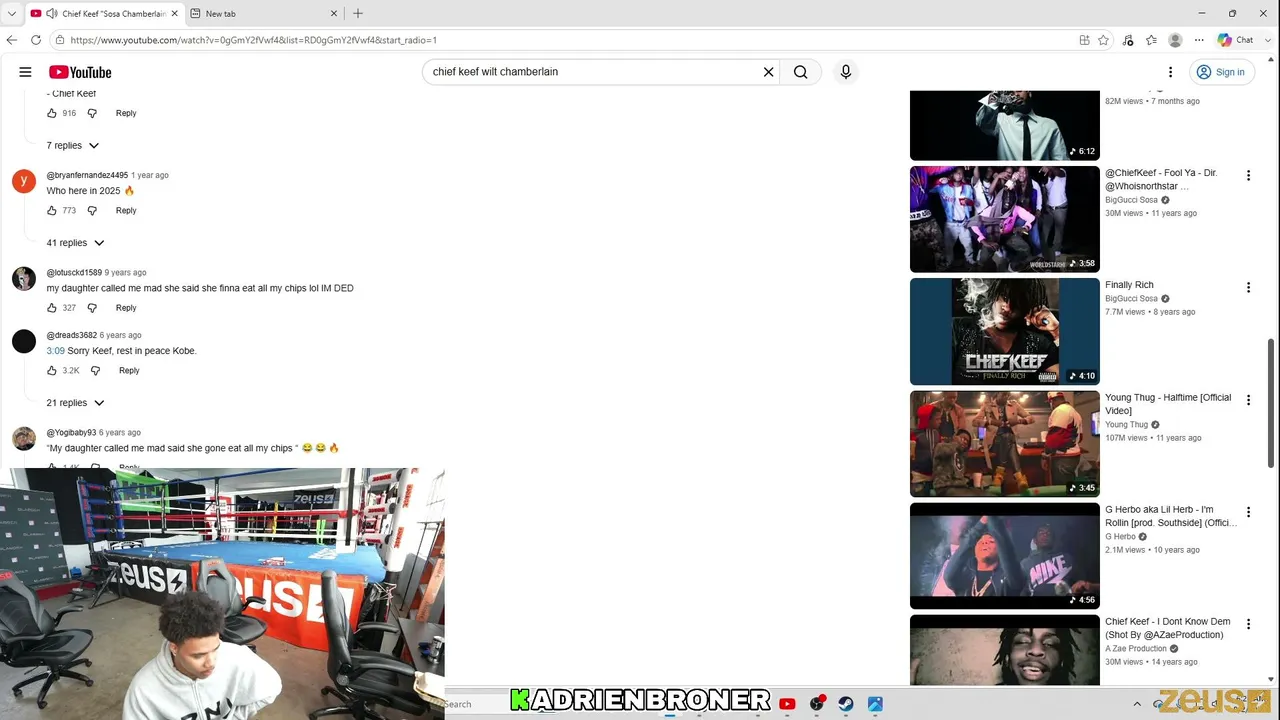Open the YouTube icon in the taskbar
The height and width of the screenshot is (720, 1280).
(x=787, y=704)
